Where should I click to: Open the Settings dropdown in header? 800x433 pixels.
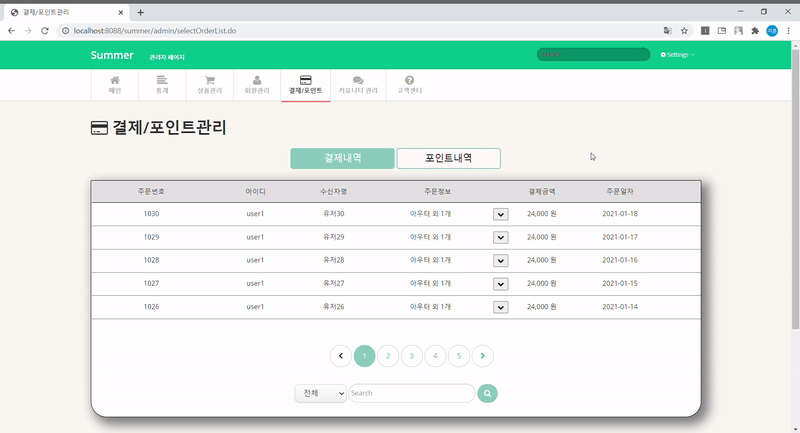click(678, 55)
